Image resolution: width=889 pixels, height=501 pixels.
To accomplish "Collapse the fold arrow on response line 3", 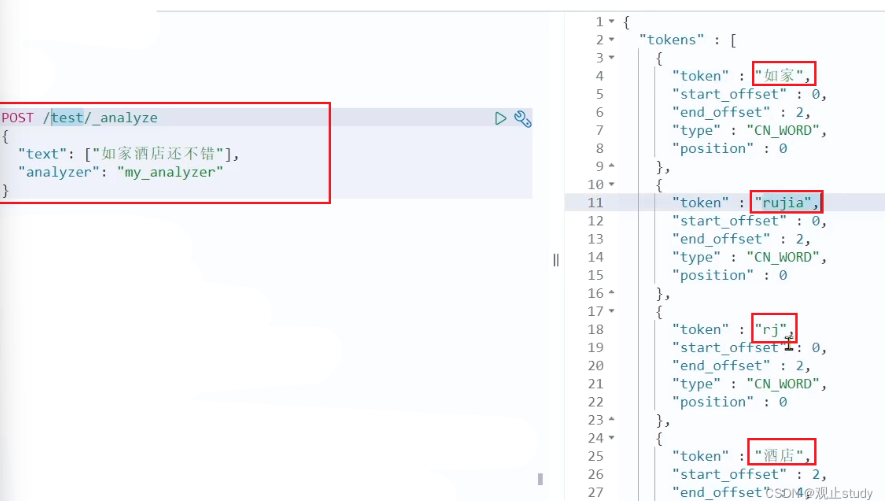I will pyautogui.click(x=612, y=58).
